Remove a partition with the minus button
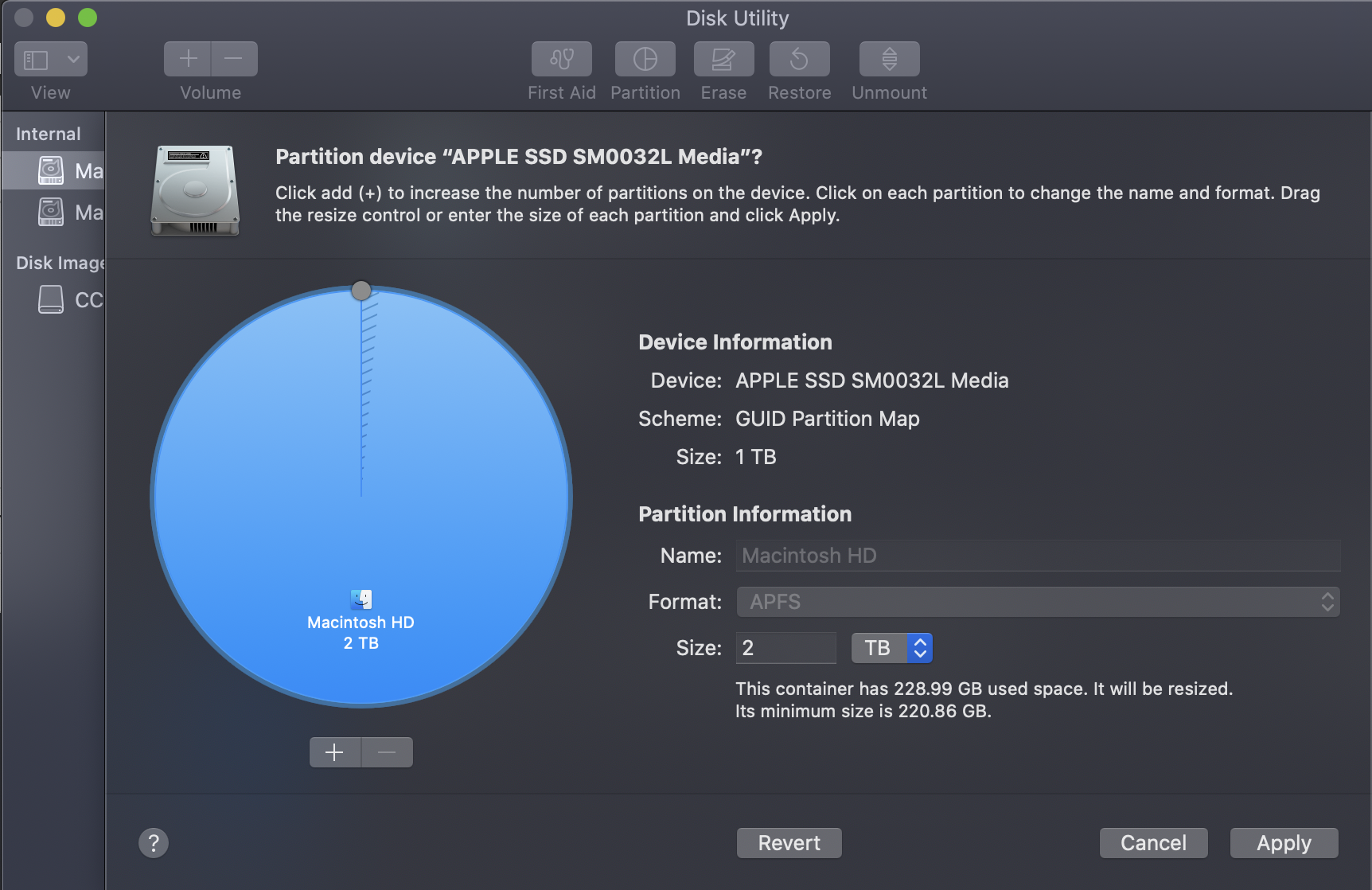The image size is (1372, 890). pos(387,751)
